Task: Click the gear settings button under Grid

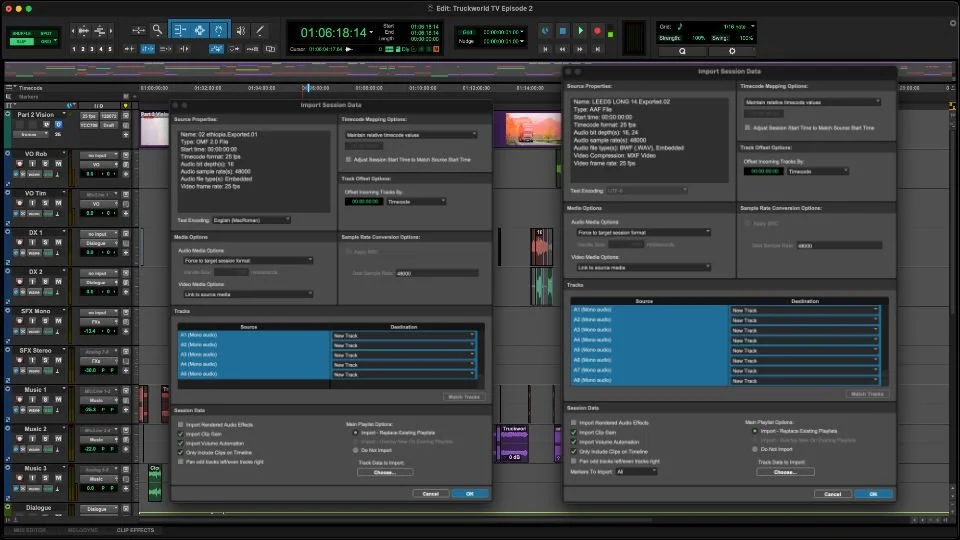Action: pyautogui.click(x=732, y=51)
